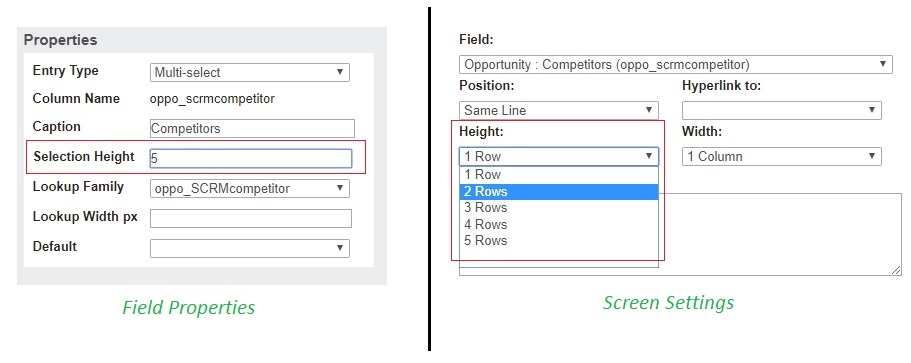
Task: Select 3 Rows from Height list
Action: (559, 208)
